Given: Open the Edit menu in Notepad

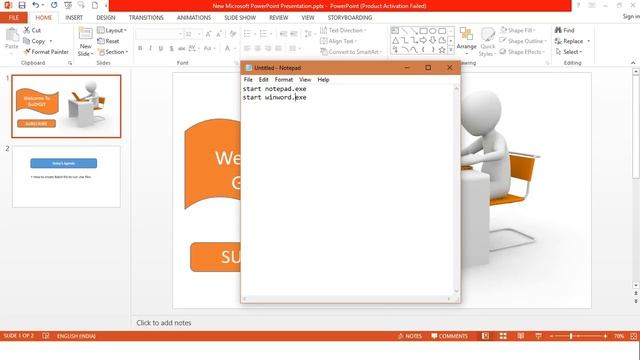Looking at the screenshot, I should (264, 80).
